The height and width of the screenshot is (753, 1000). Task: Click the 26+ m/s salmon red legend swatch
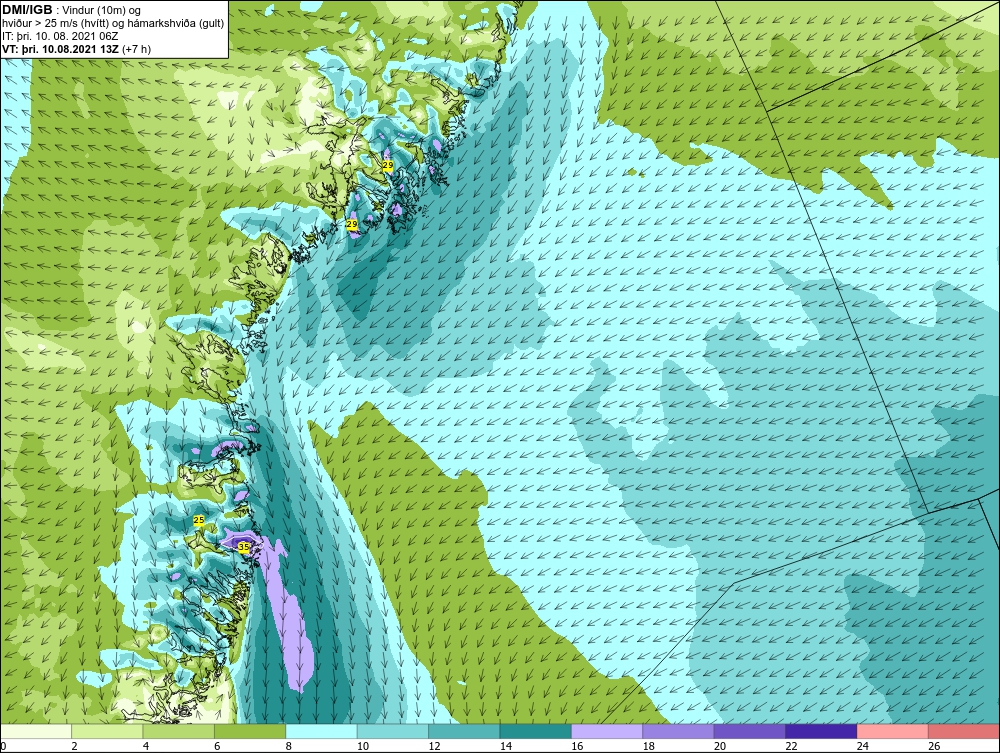pyautogui.click(x=964, y=731)
